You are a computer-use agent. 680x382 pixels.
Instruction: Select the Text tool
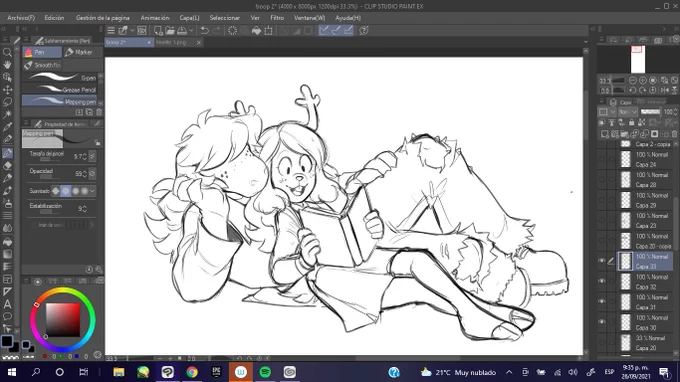pyautogui.click(x=7, y=304)
